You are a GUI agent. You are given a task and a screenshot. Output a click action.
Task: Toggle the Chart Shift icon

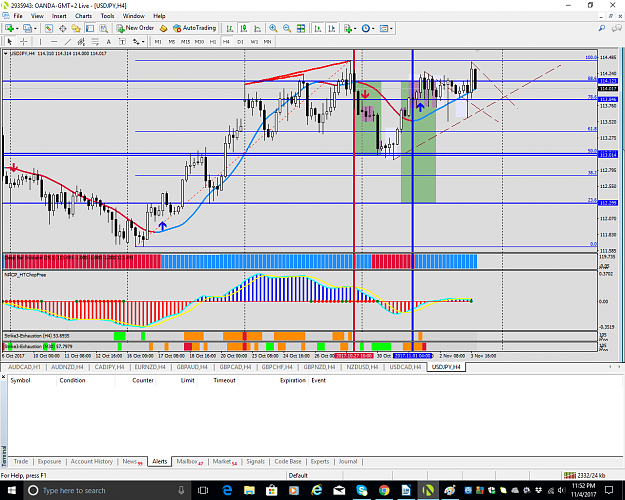(x=332, y=28)
